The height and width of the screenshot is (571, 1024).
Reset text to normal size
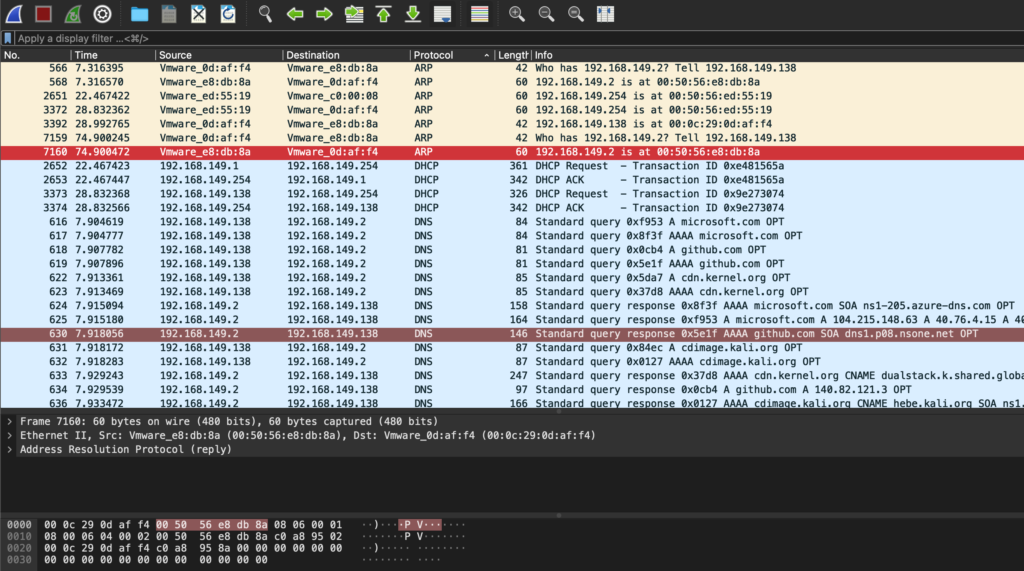tap(575, 14)
